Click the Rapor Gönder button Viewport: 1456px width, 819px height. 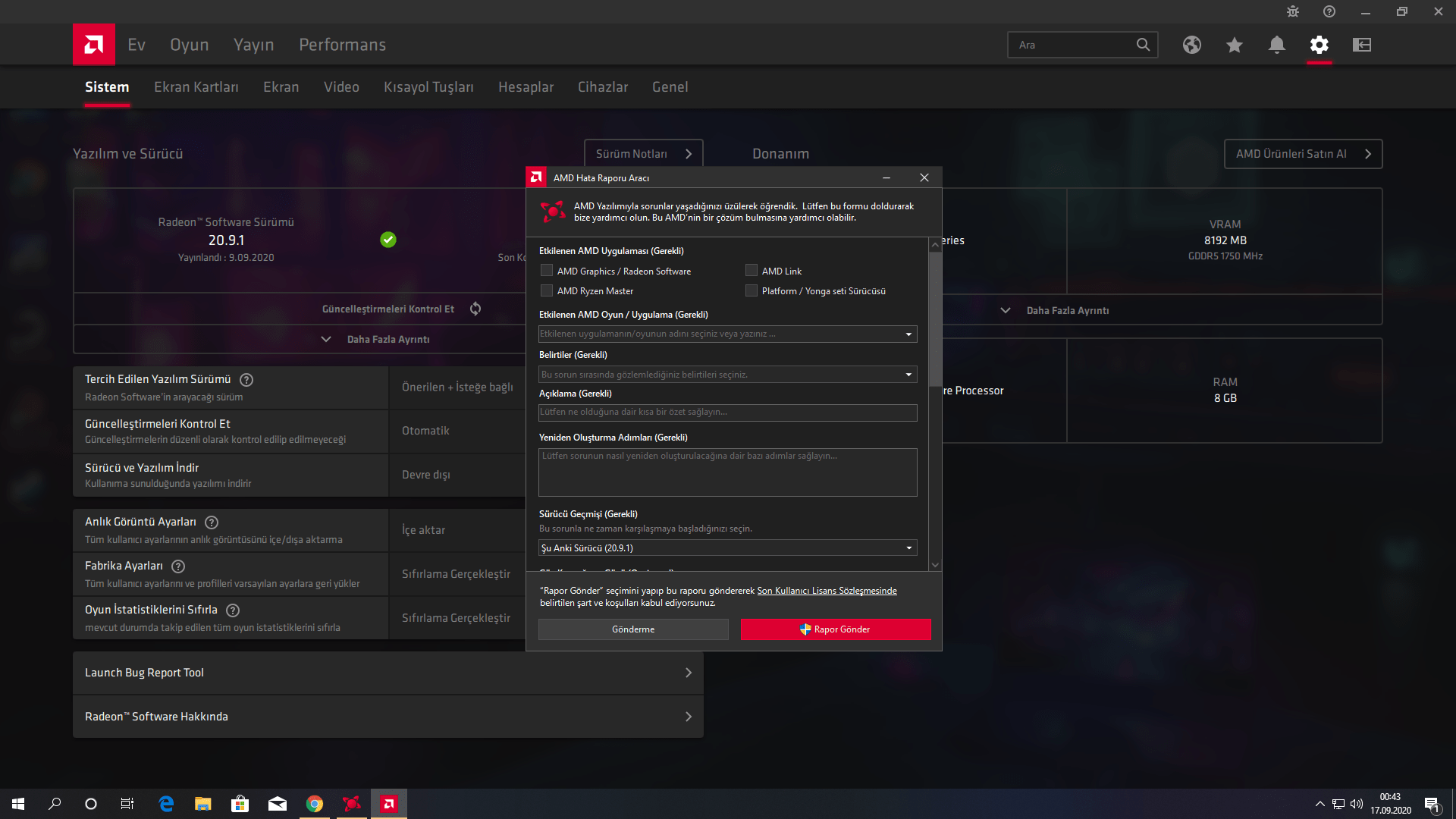[x=835, y=629]
